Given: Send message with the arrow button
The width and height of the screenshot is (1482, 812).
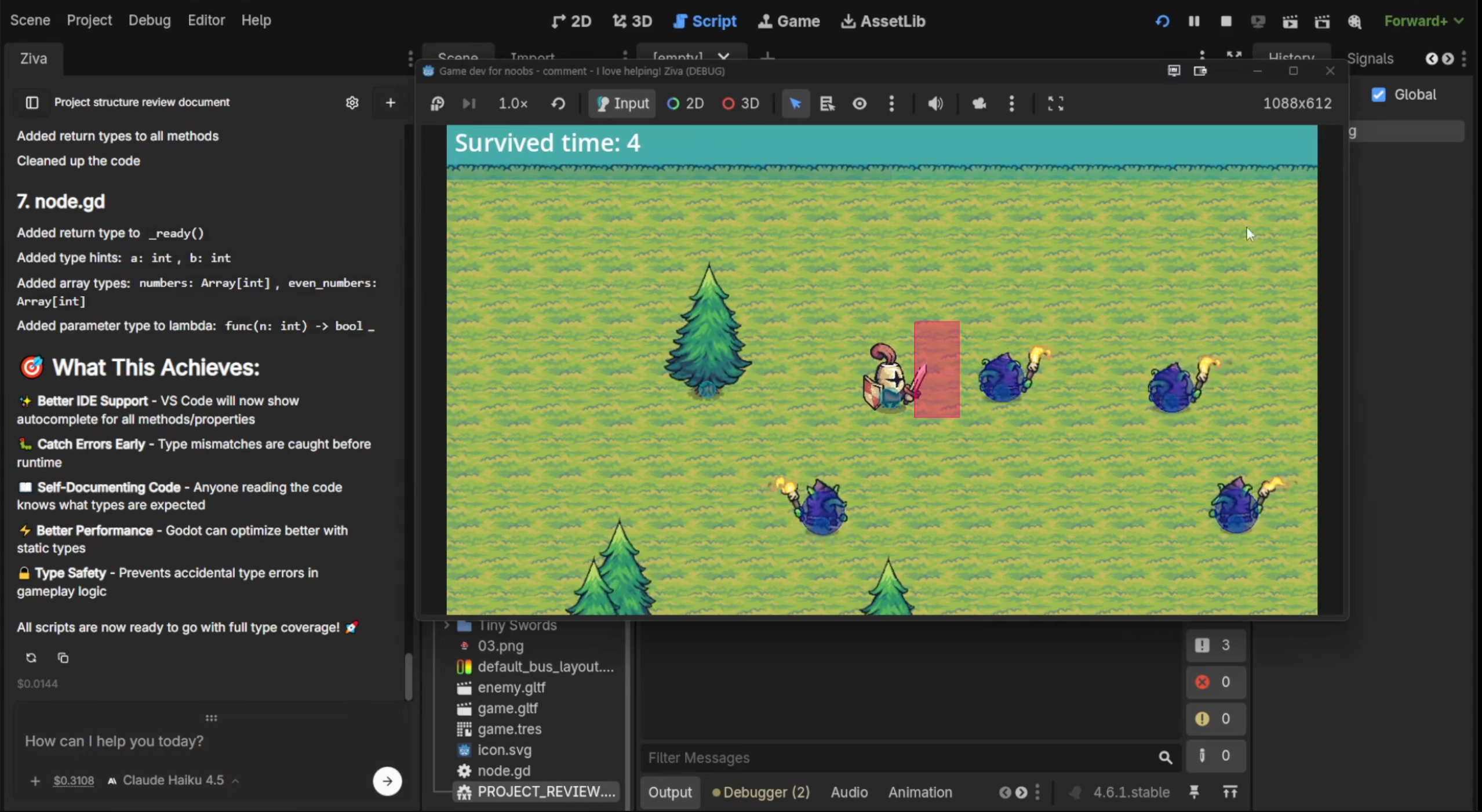Looking at the screenshot, I should pos(387,781).
